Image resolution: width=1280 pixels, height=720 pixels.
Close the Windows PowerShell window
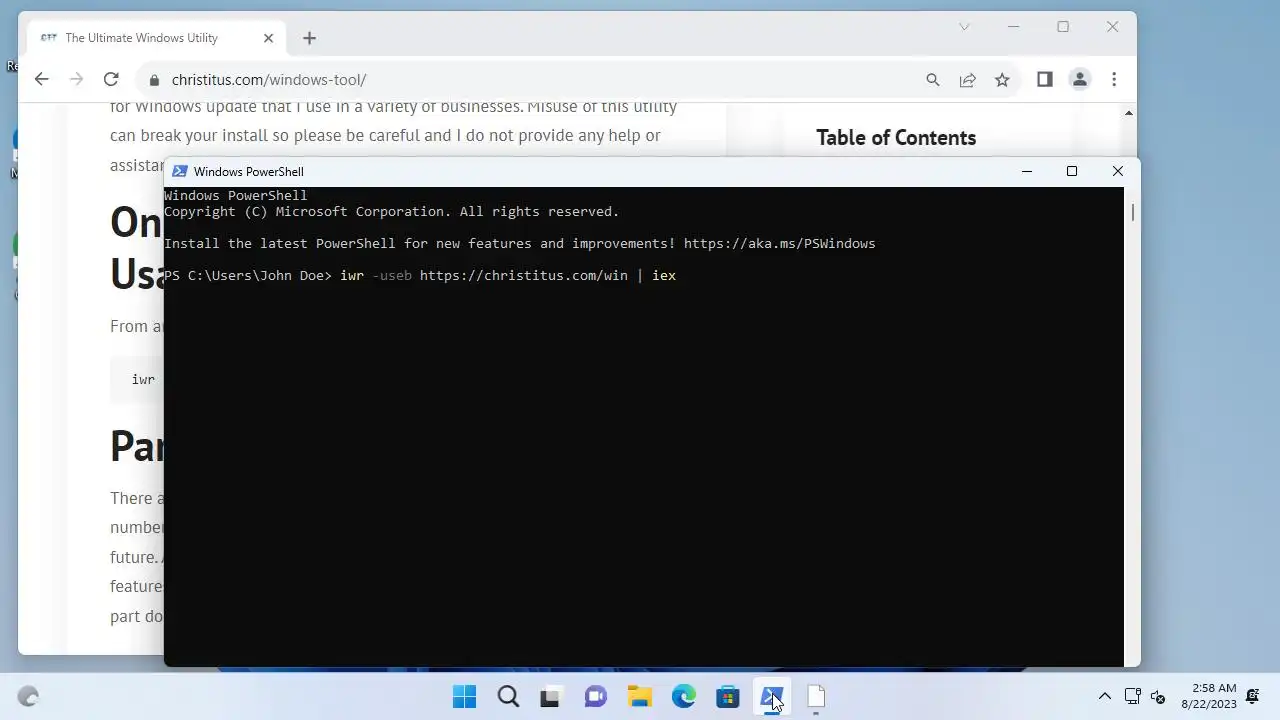tap(1118, 171)
